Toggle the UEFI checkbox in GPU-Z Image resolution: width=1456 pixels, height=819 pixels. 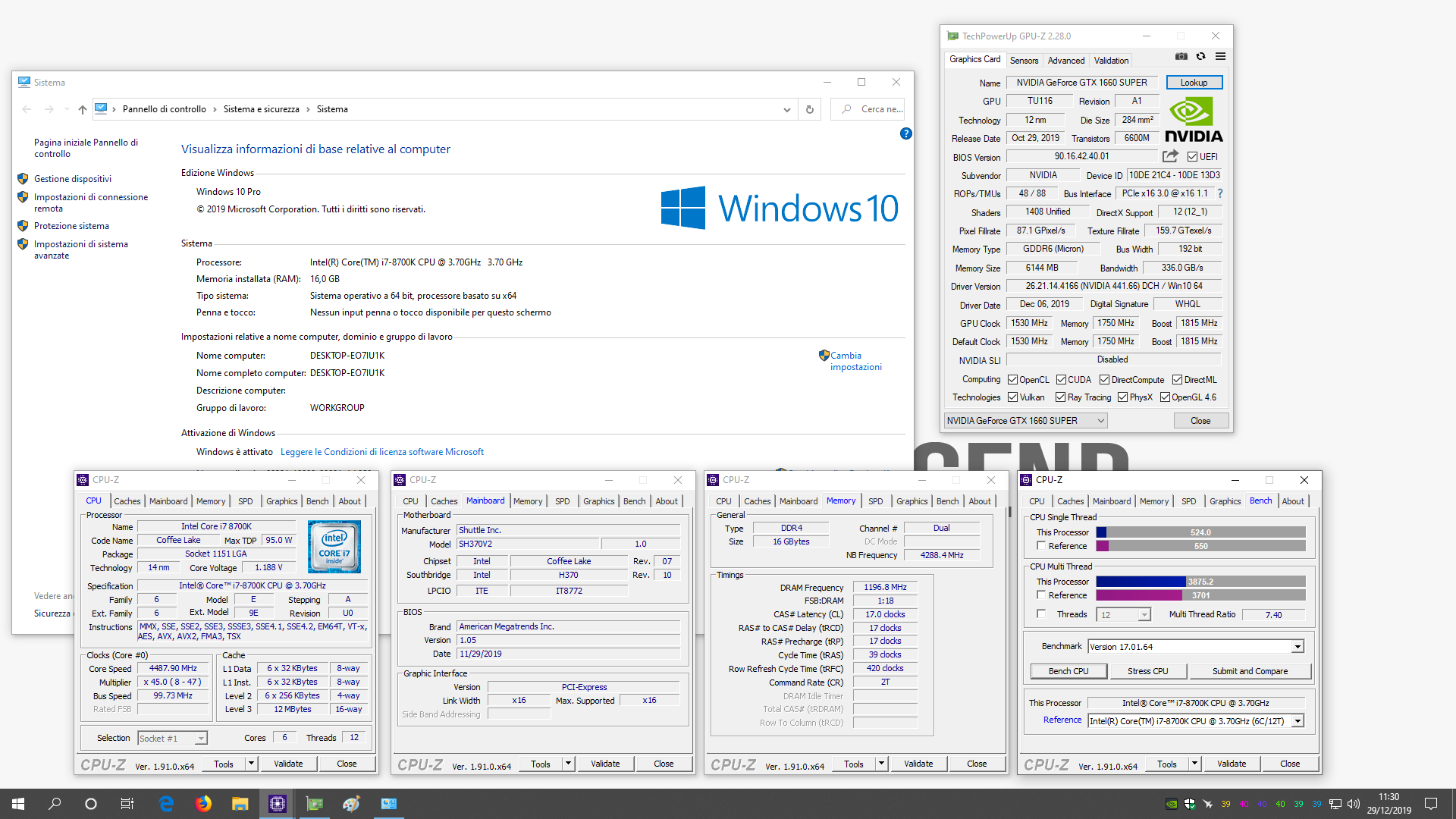tap(1192, 157)
